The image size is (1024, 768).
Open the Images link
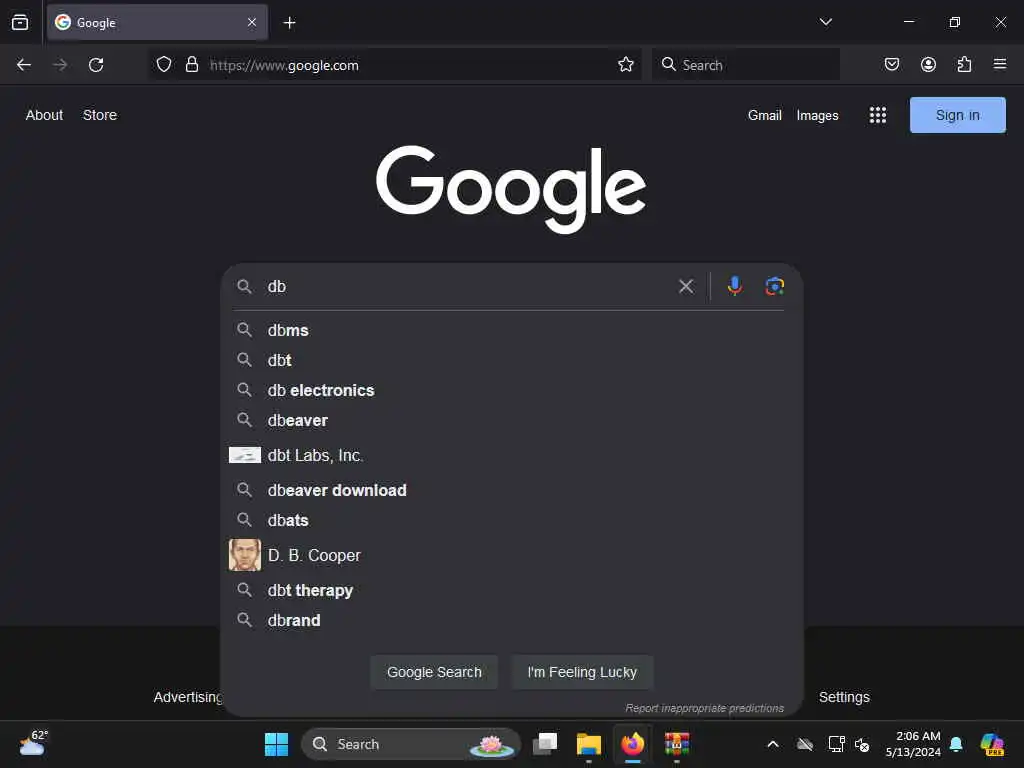[x=817, y=116]
